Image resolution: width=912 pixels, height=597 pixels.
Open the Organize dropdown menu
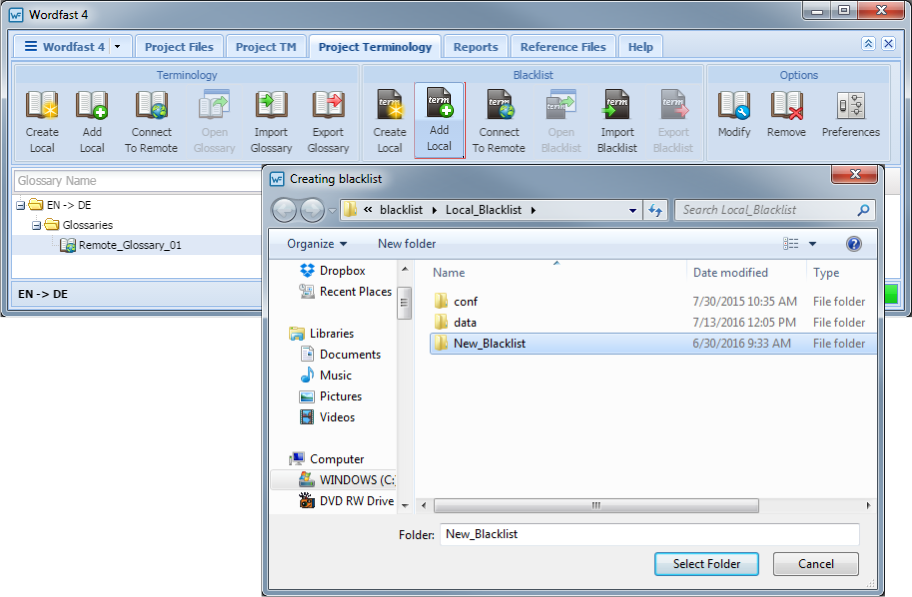[x=317, y=244]
